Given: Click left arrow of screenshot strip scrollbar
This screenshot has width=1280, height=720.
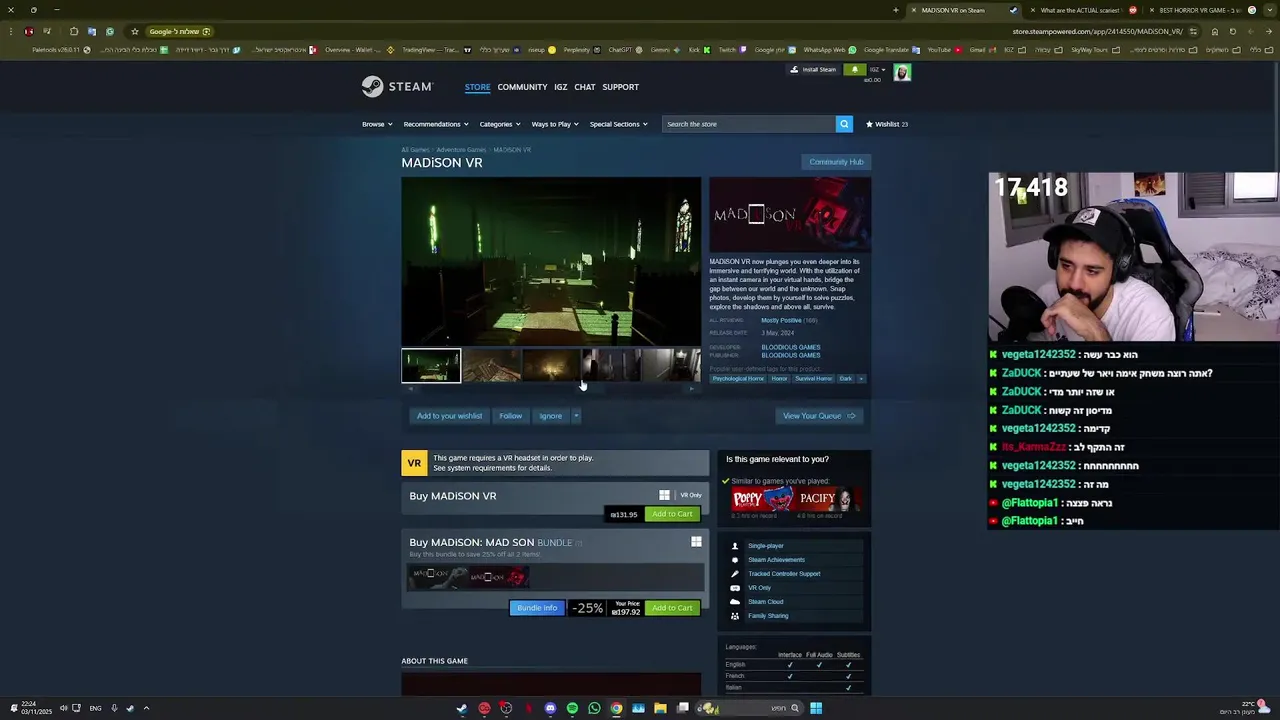Looking at the screenshot, I should pos(410,389).
